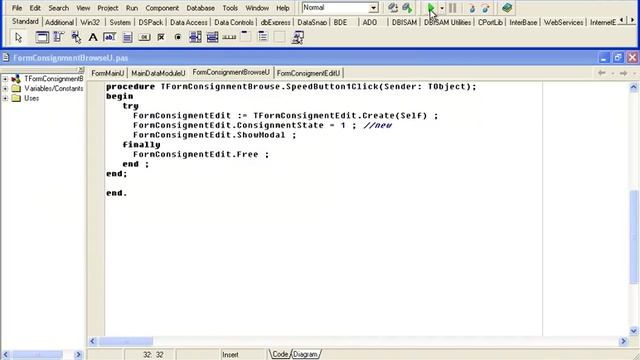Choose the GroupBox component icon
The height and width of the screenshot is (360, 640).
pos(246,38)
